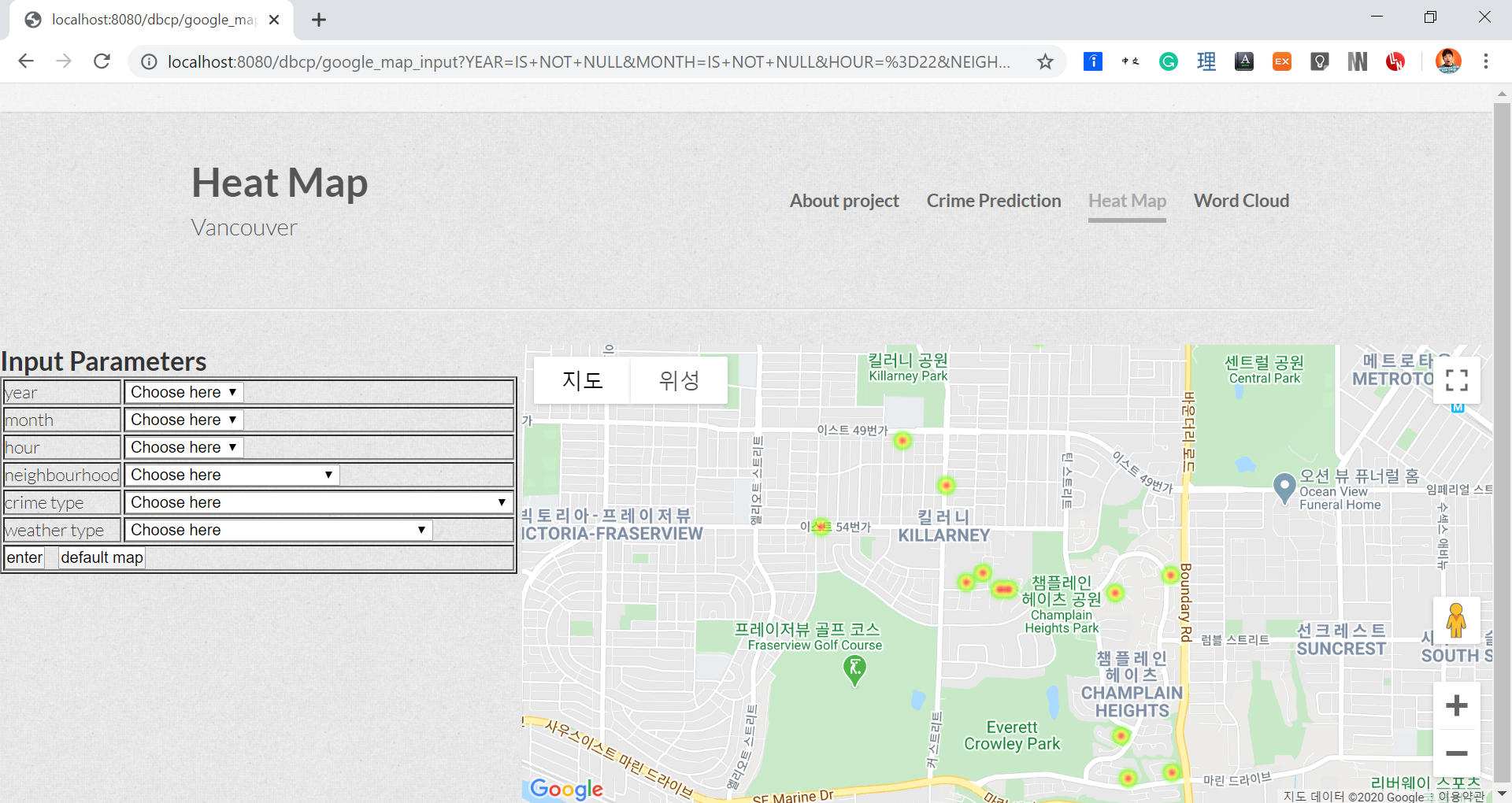
Task: Open the weather type dropdown
Action: pos(277,529)
